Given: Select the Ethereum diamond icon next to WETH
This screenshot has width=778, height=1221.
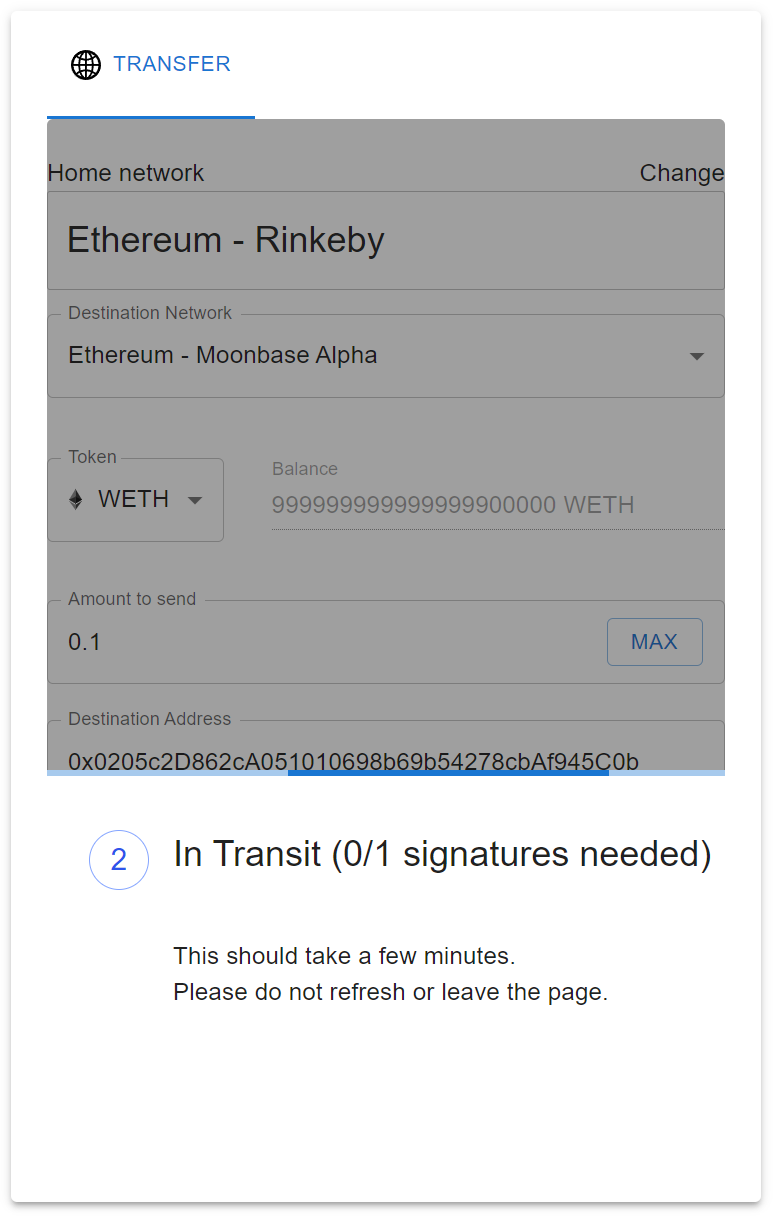Looking at the screenshot, I should point(77,499).
